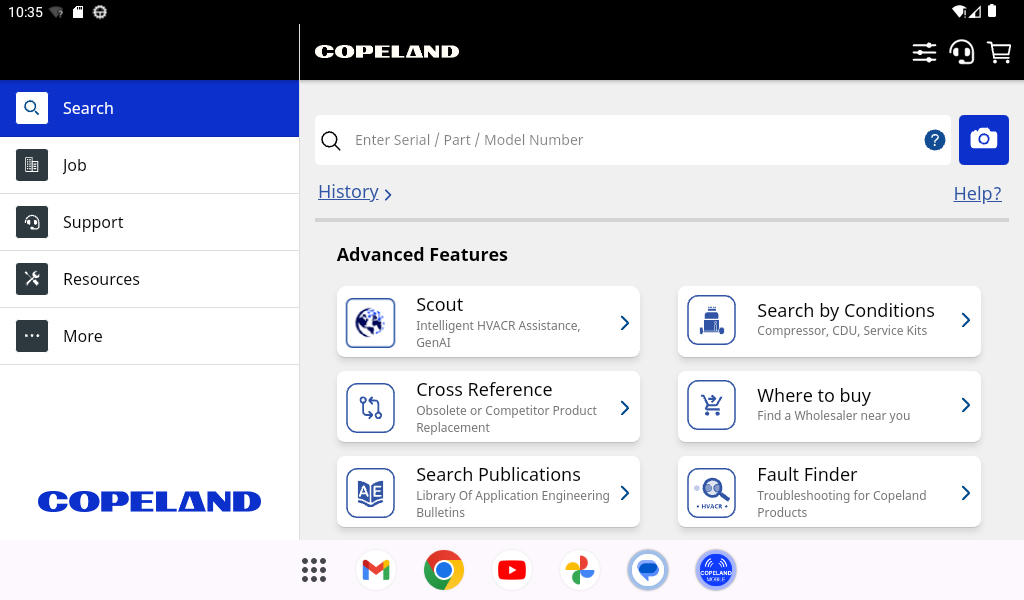Select the Search menu label

tap(88, 108)
